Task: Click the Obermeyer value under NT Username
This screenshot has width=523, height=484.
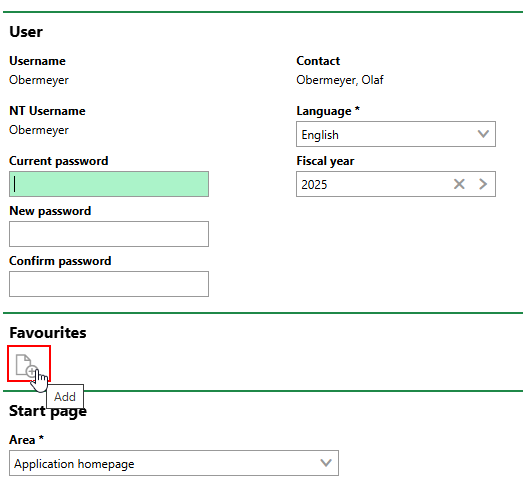Action: (39, 130)
